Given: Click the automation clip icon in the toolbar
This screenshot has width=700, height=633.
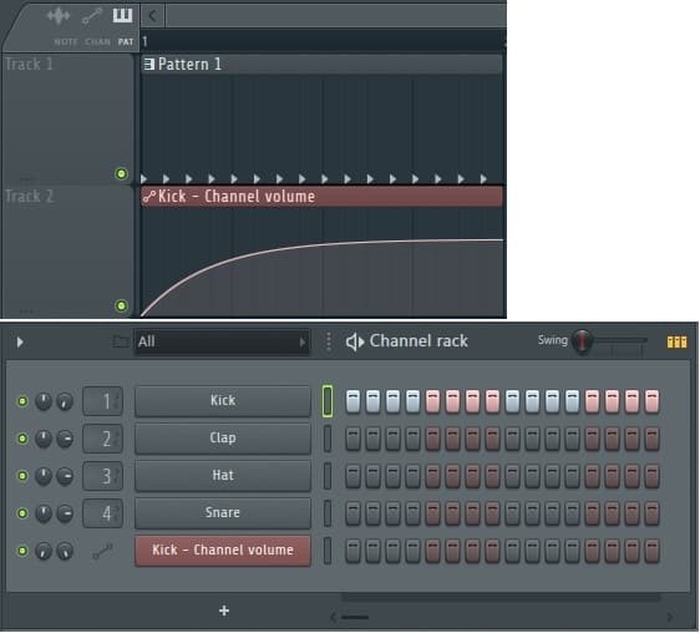Looking at the screenshot, I should coord(92,16).
